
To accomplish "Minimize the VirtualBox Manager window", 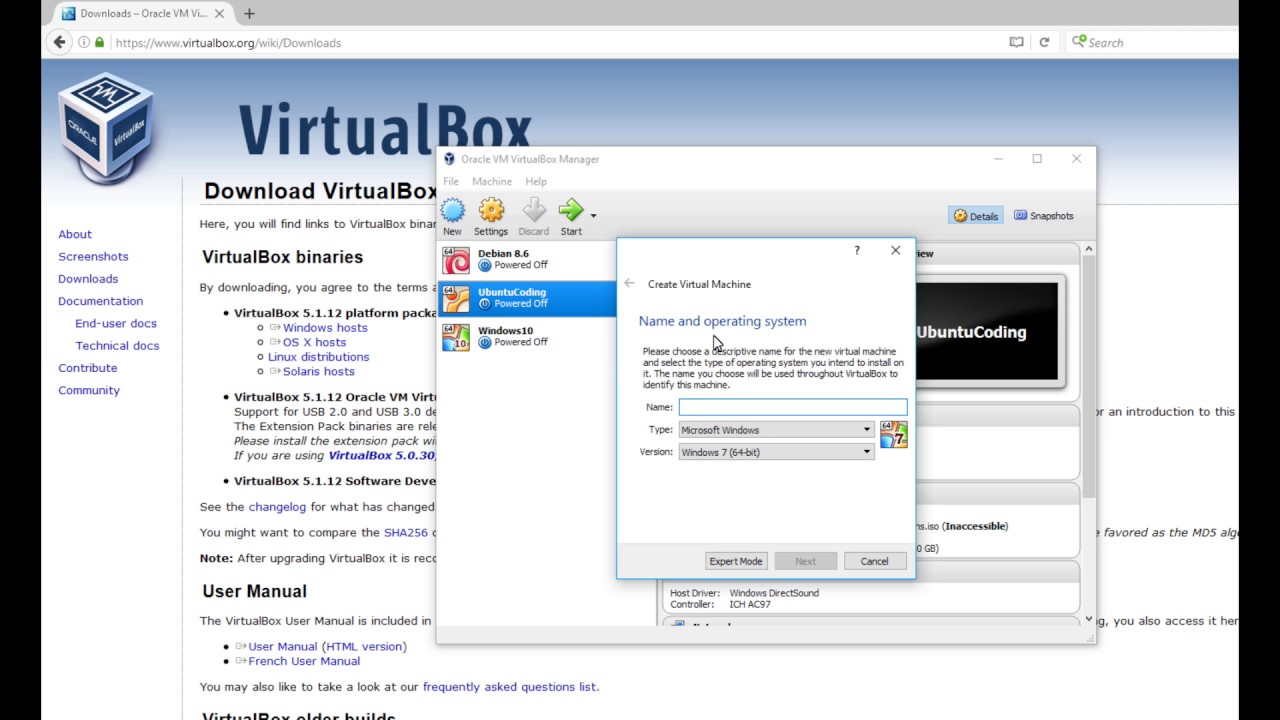I will 998,159.
